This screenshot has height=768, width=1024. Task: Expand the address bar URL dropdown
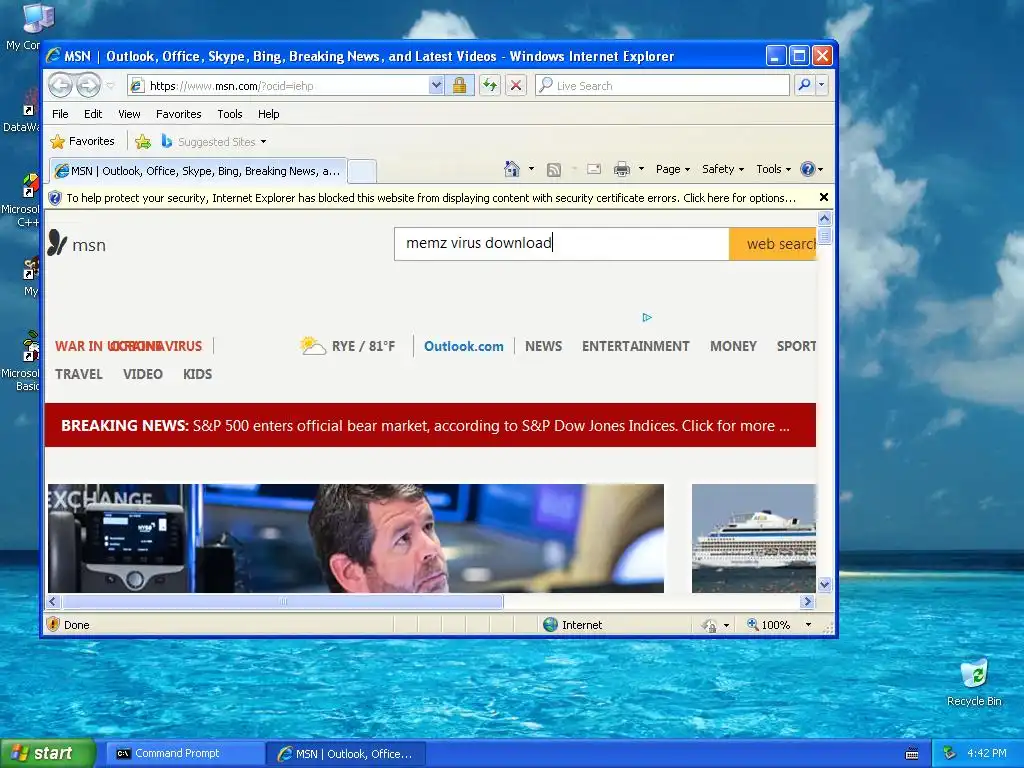[x=436, y=86]
